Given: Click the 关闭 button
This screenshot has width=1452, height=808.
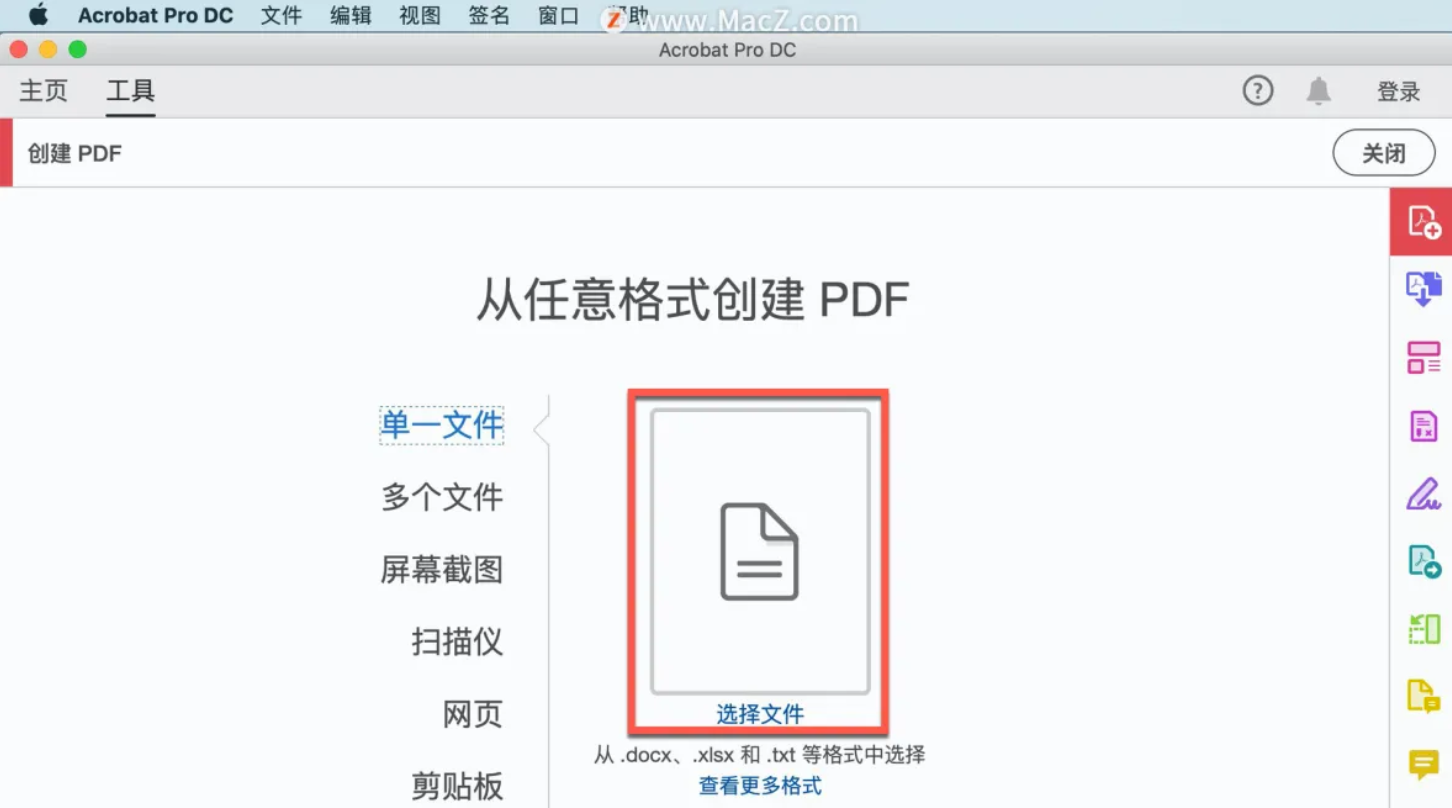Looking at the screenshot, I should point(1384,153).
